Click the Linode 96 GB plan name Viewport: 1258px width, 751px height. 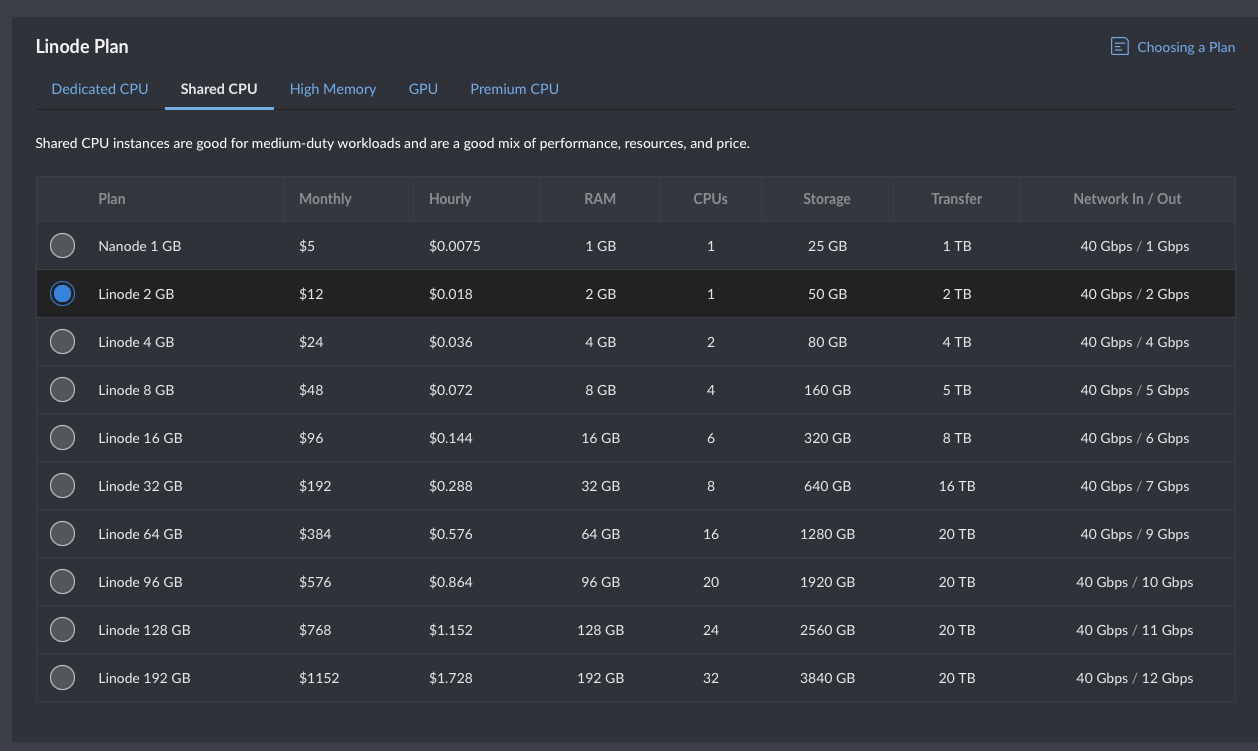pyautogui.click(x=140, y=582)
